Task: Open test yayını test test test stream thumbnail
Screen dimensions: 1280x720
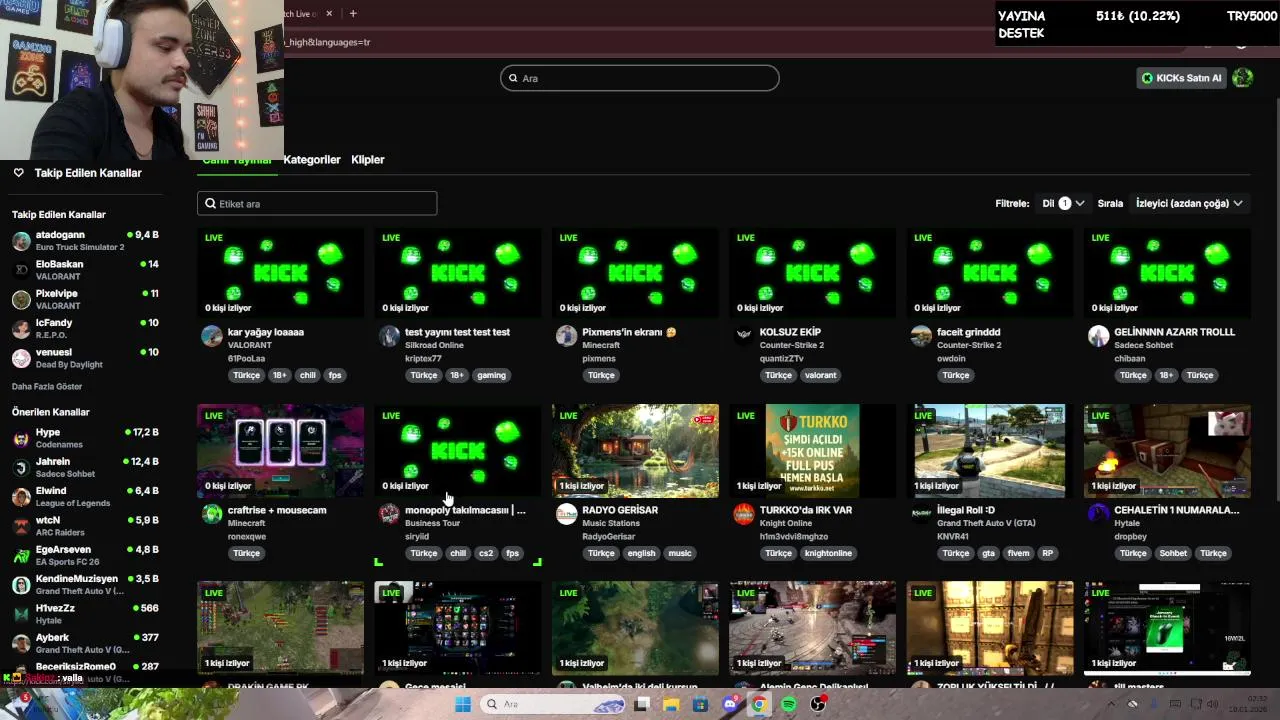Action: [458, 273]
